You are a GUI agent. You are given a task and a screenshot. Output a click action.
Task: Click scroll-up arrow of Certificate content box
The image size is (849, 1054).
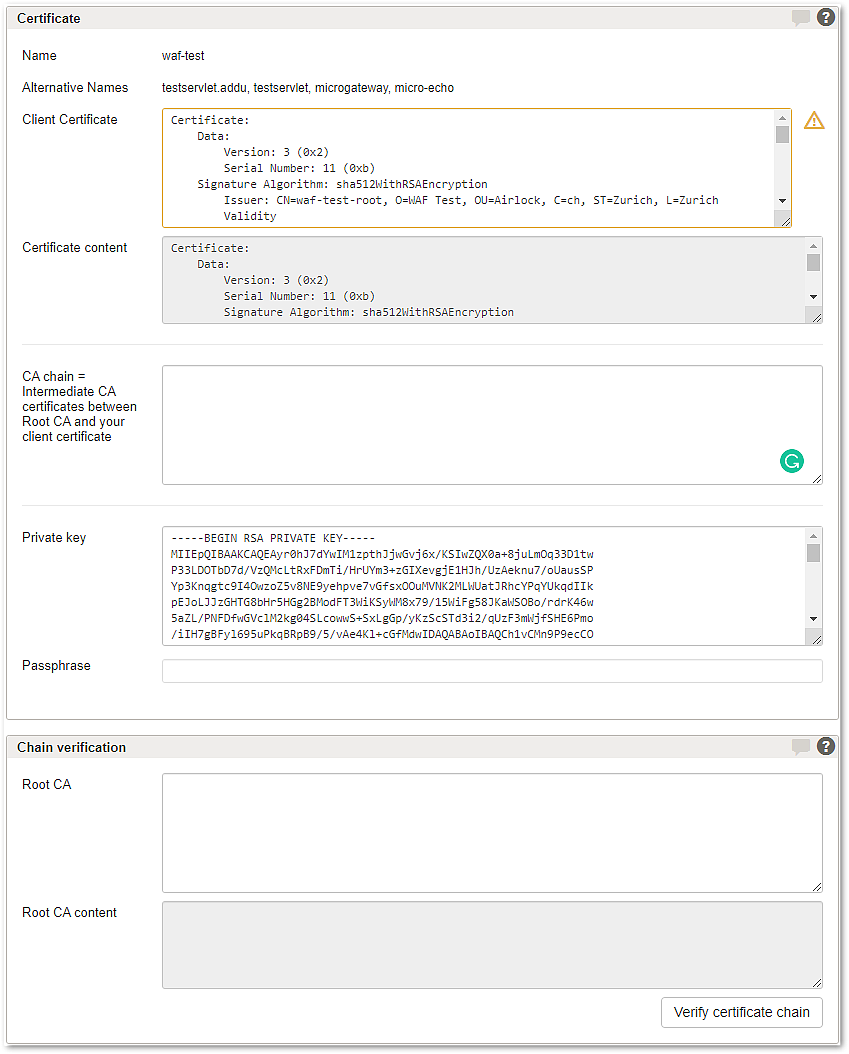click(813, 246)
